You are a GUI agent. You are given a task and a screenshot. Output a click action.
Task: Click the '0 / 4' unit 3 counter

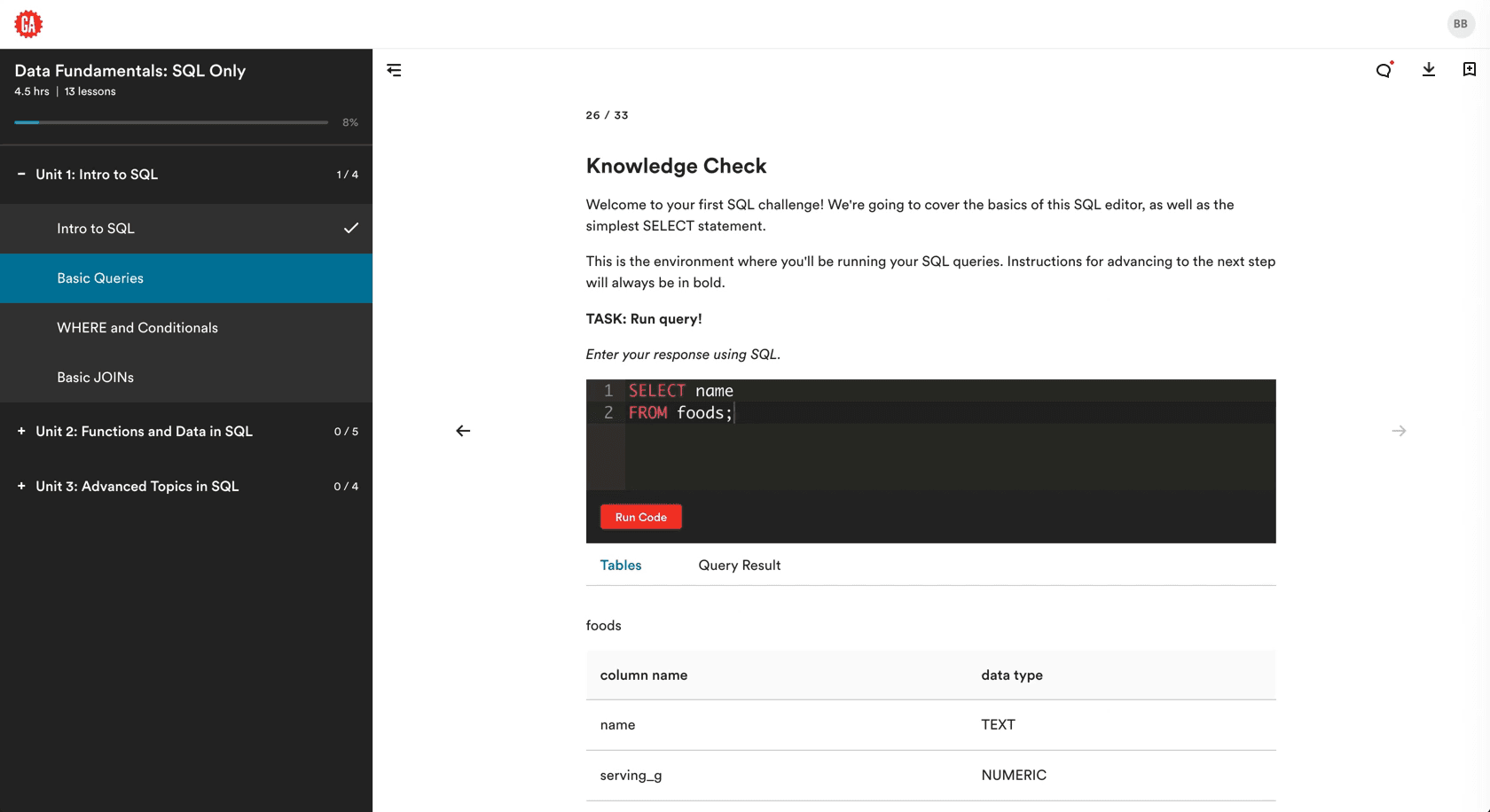pyautogui.click(x=347, y=487)
